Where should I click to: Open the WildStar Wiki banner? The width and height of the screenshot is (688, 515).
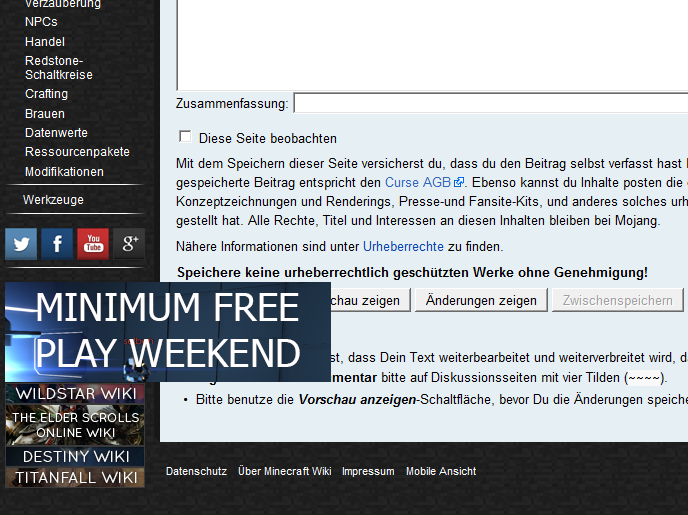pos(75,393)
